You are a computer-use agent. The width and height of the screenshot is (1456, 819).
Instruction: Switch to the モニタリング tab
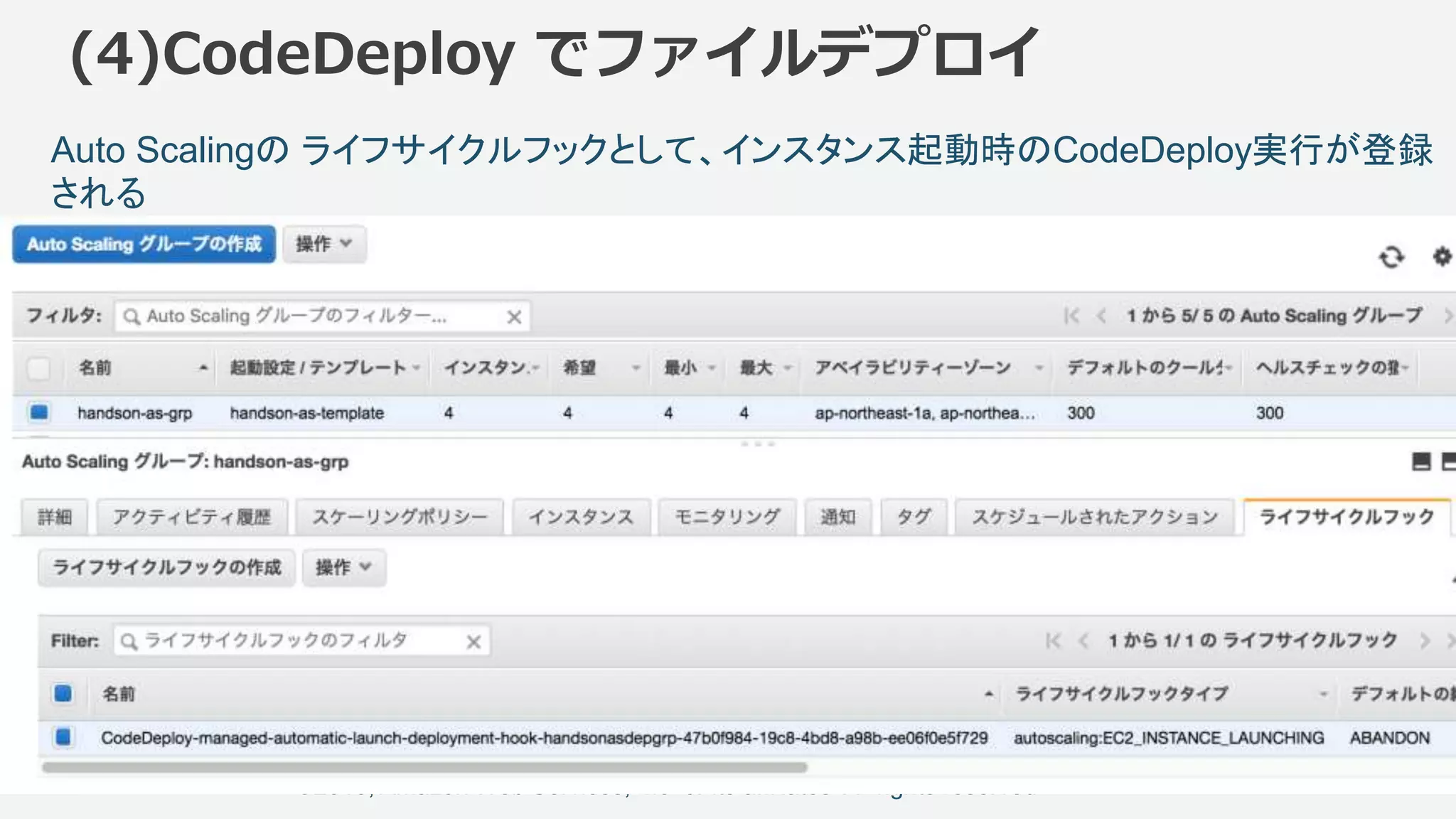click(x=727, y=517)
